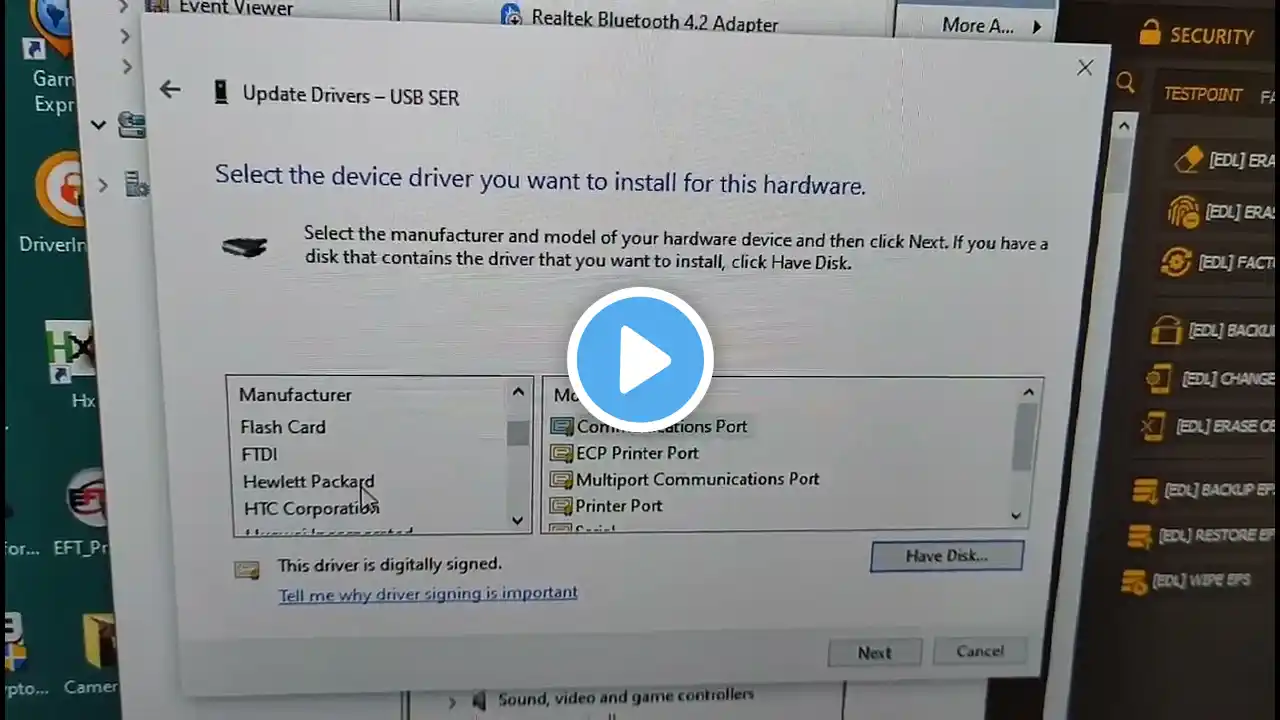Image resolution: width=1280 pixels, height=720 pixels.
Task: Select the ECP Printer Port model
Action: point(625,453)
